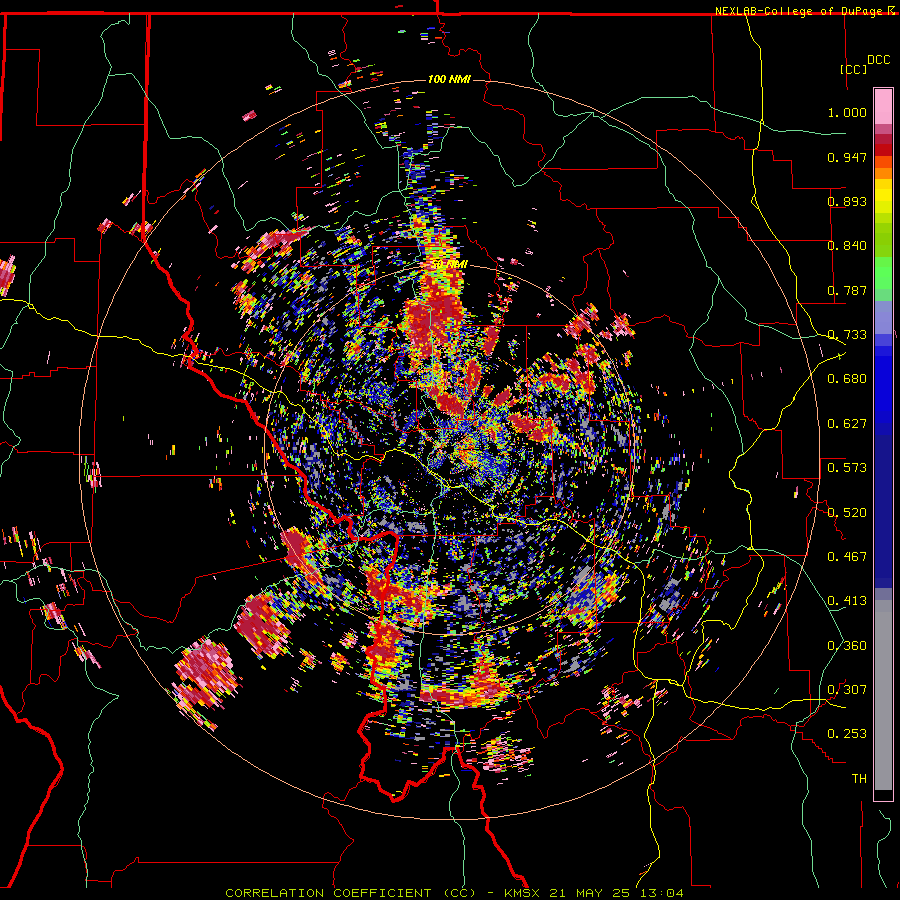Click the 0.520 scale value
Image resolution: width=900 pixels, height=900 pixels.
847,513
